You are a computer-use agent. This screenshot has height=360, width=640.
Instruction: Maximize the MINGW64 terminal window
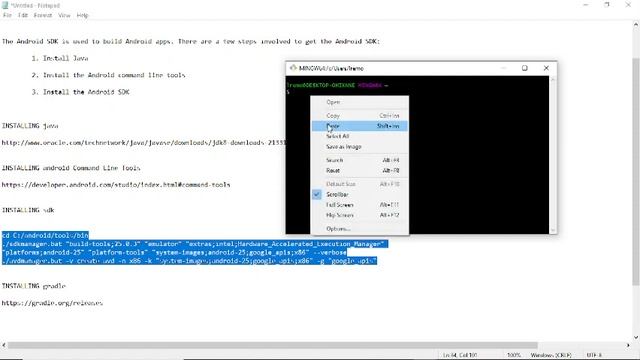[524, 68]
